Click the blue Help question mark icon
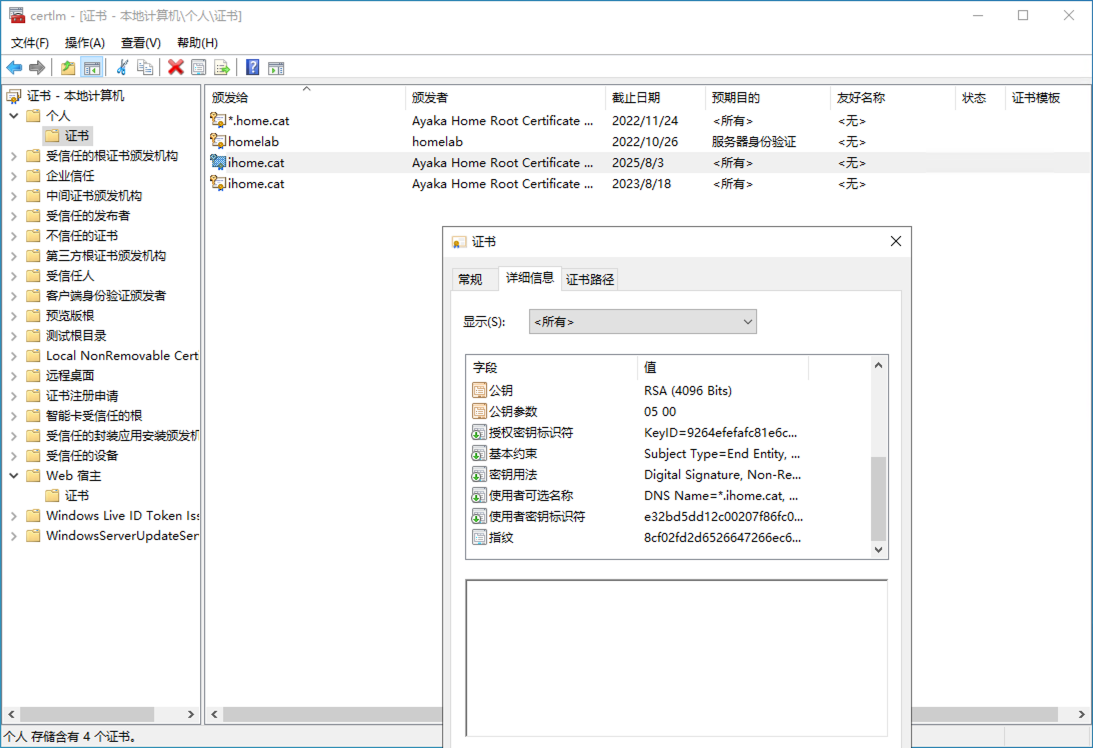 pyautogui.click(x=253, y=67)
